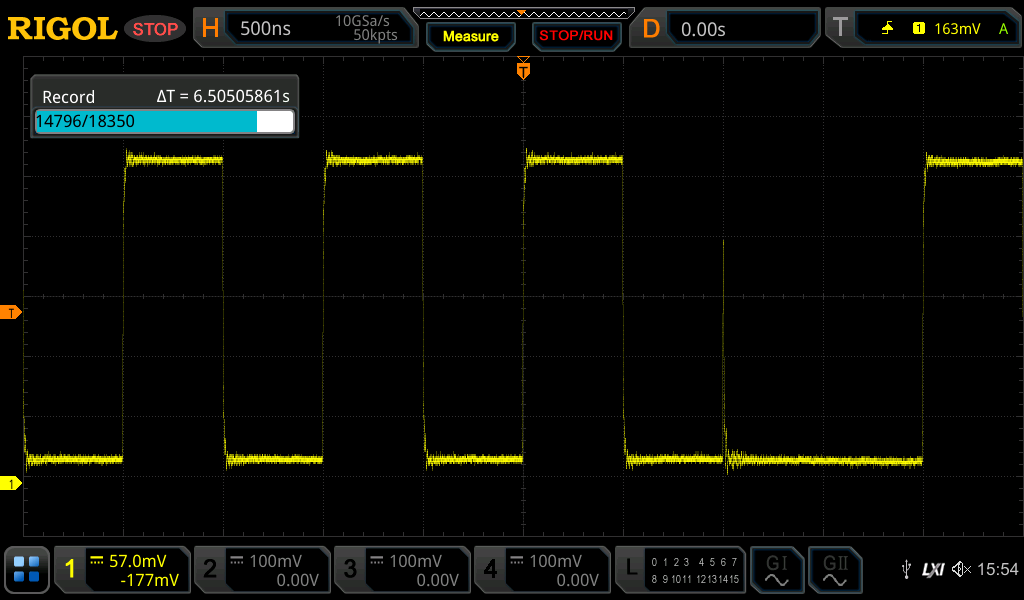Click the speaker mute icon
Viewport: 1024px width, 600px height.
962,569
